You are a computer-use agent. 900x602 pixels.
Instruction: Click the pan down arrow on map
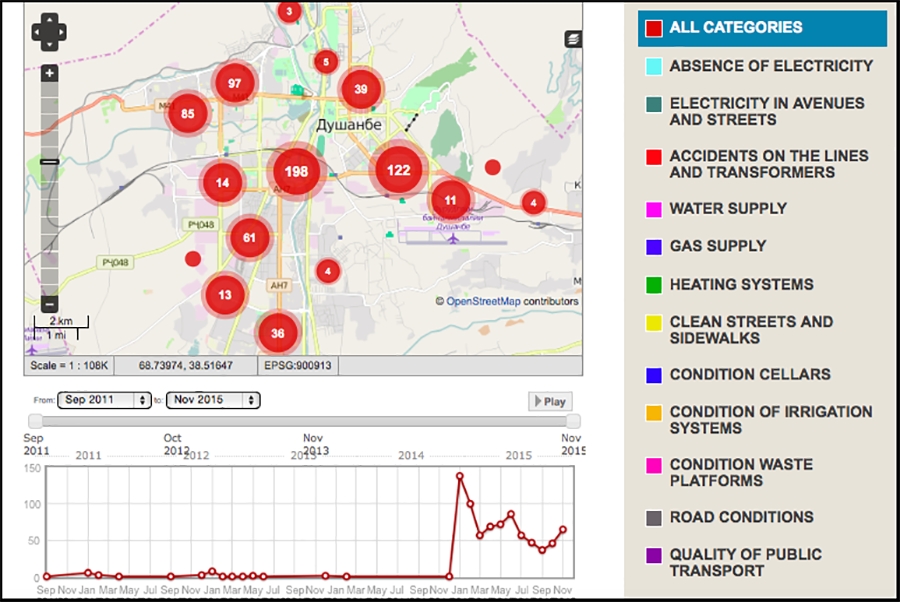click(49, 46)
